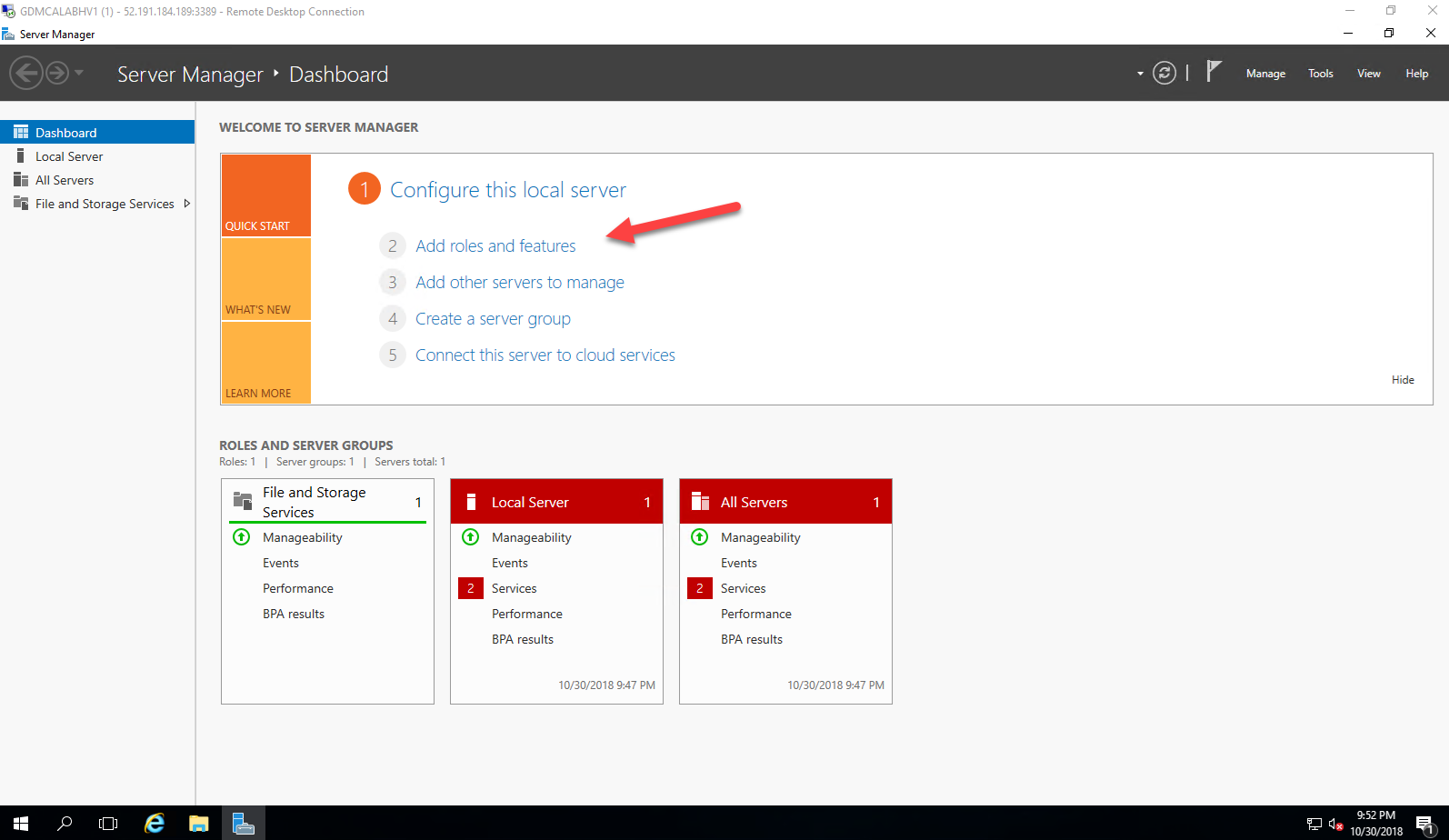Image resolution: width=1449 pixels, height=840 pixels.
Task: Click the Local Server sidebar icon
Action: click(x=21, y=155)
